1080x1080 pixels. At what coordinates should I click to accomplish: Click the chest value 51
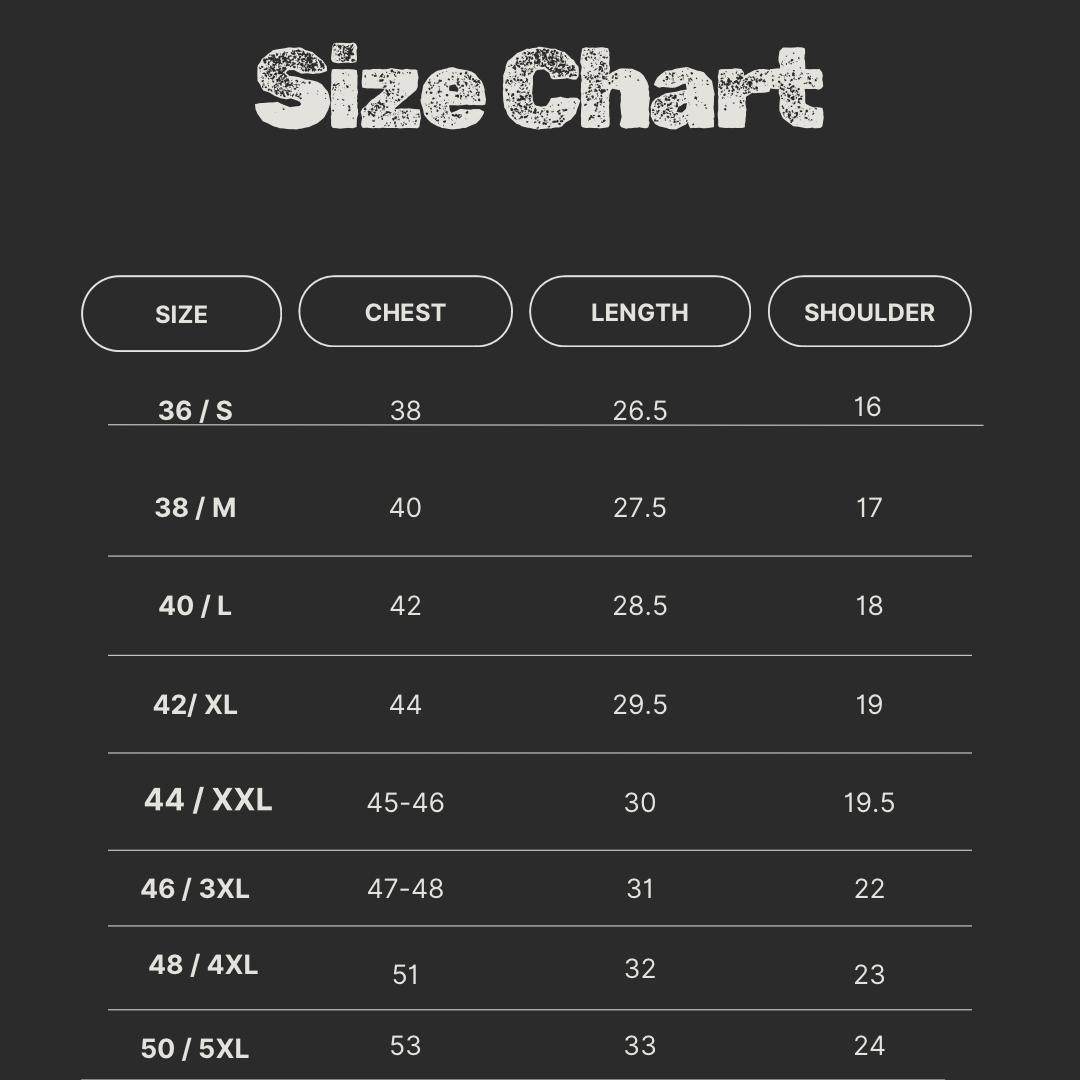[x=405, y=974]
